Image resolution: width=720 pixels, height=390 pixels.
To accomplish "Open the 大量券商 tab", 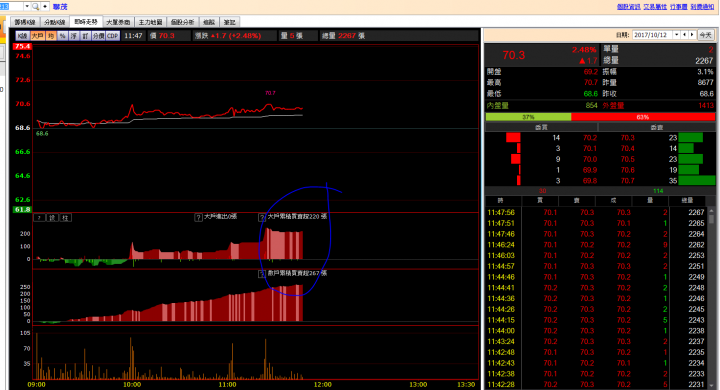I will [x=118, y=22].
